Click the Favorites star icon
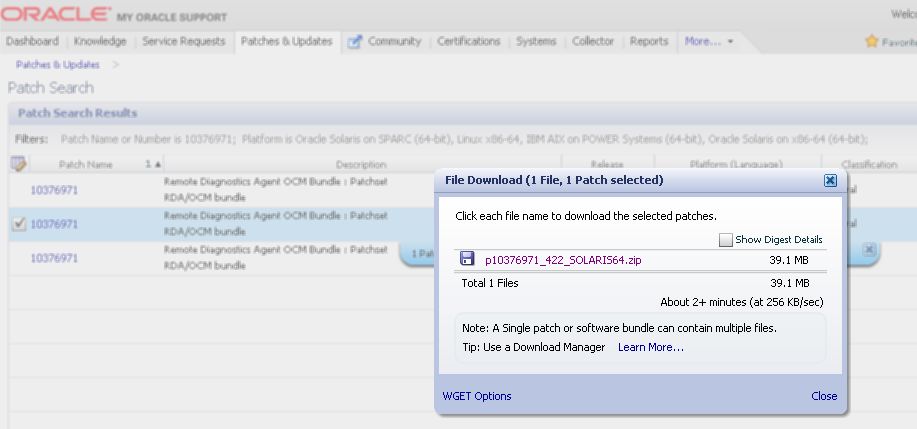 pos(871,42)
